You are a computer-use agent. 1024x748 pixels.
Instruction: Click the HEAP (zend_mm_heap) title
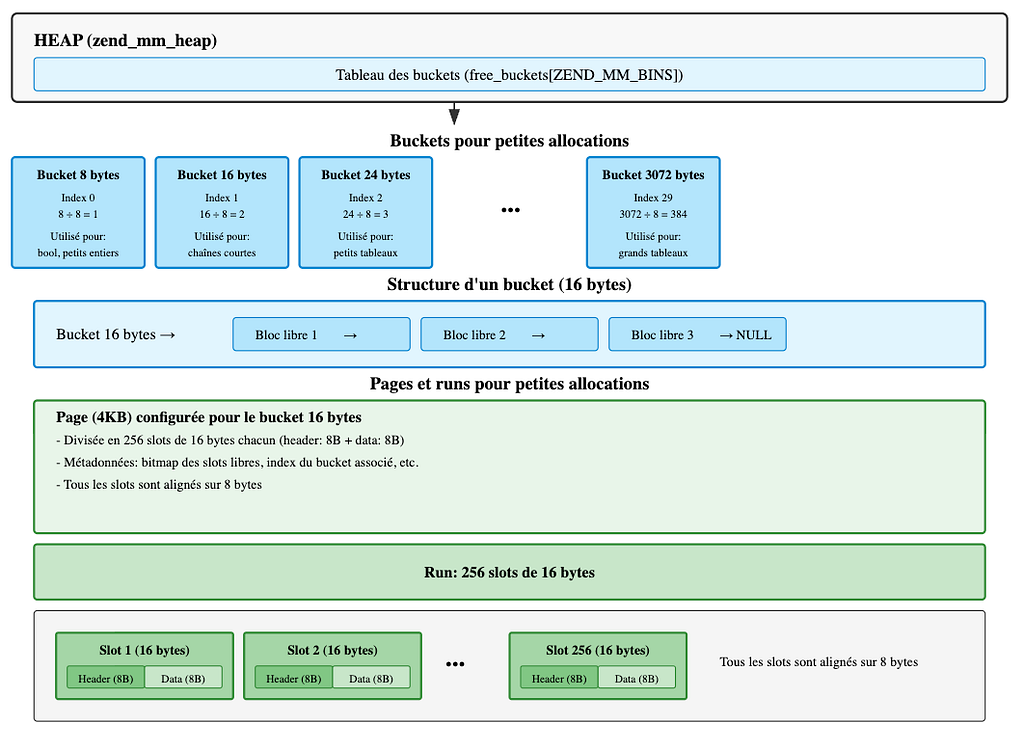(125, 41)
